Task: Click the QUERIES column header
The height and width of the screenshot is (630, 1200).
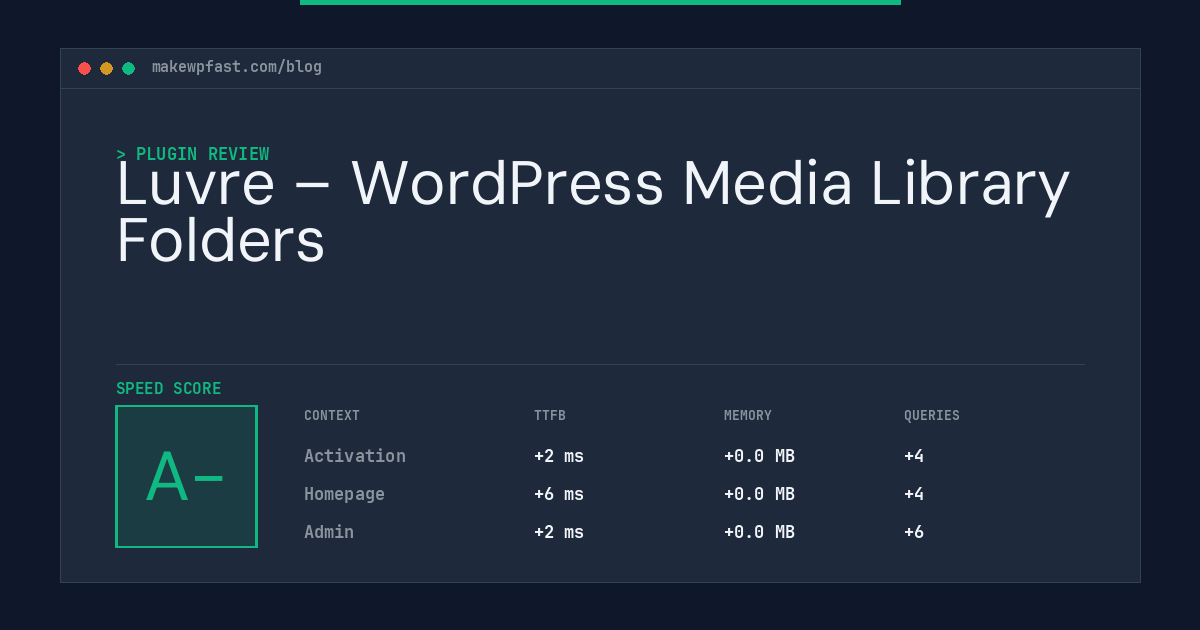Action: point(932,416)
